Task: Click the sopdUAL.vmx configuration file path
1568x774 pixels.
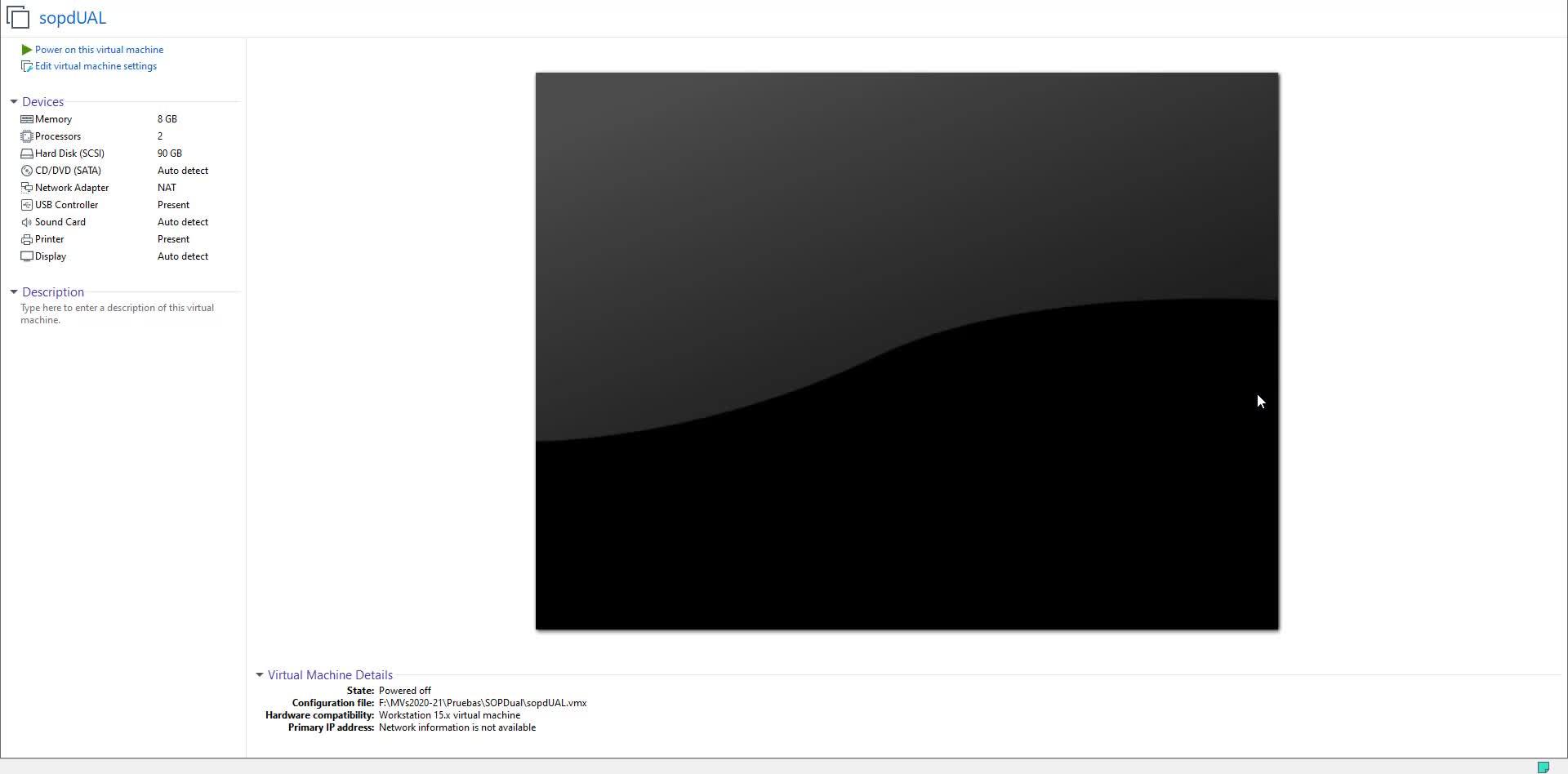Action: click(483, 703)
